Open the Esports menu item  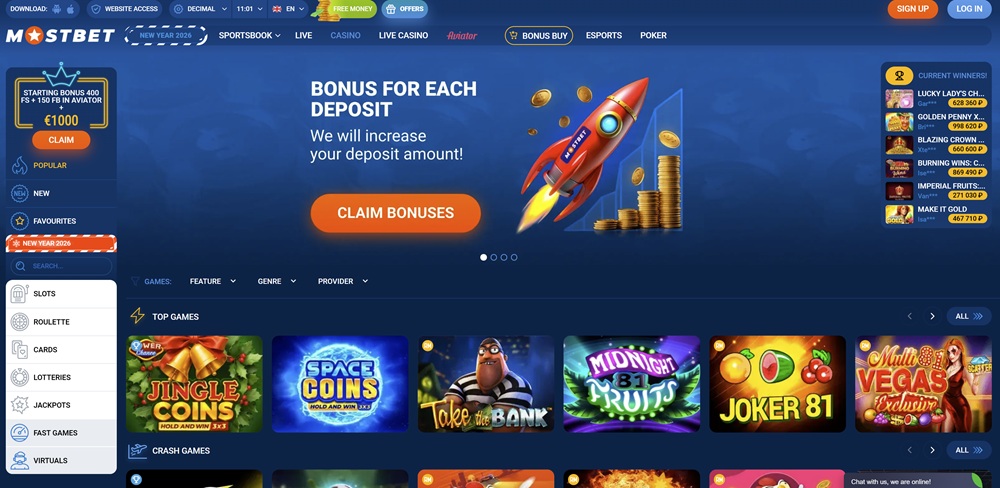pos(604,36)
